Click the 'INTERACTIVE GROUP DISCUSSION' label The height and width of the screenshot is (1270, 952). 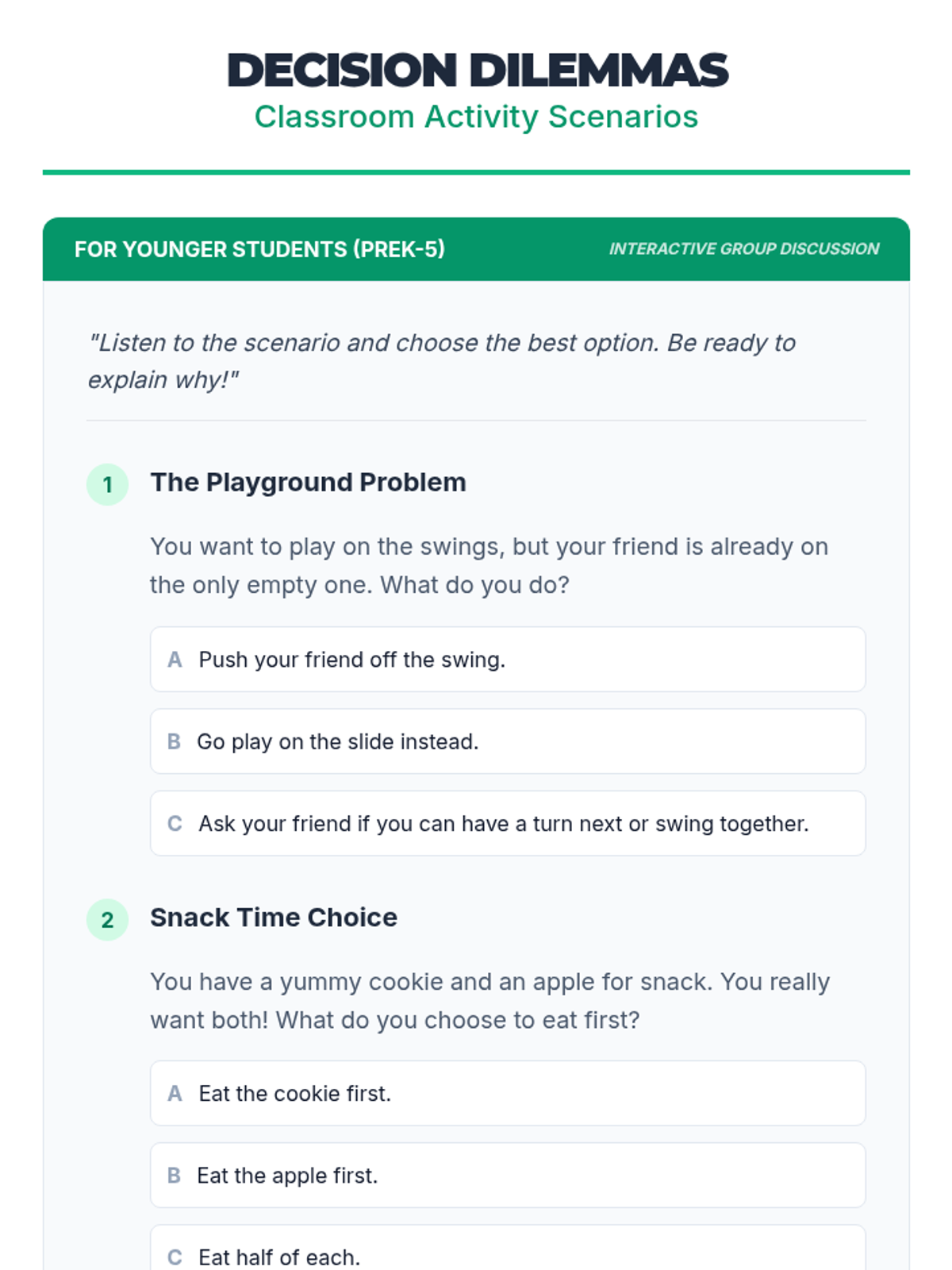point(743,249)
